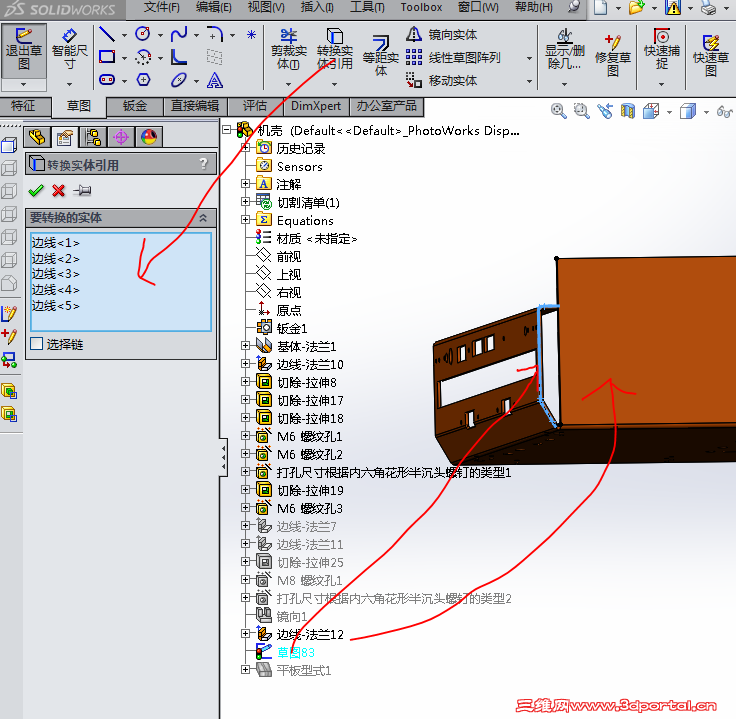Collapse the panel splitter handle

223,458
